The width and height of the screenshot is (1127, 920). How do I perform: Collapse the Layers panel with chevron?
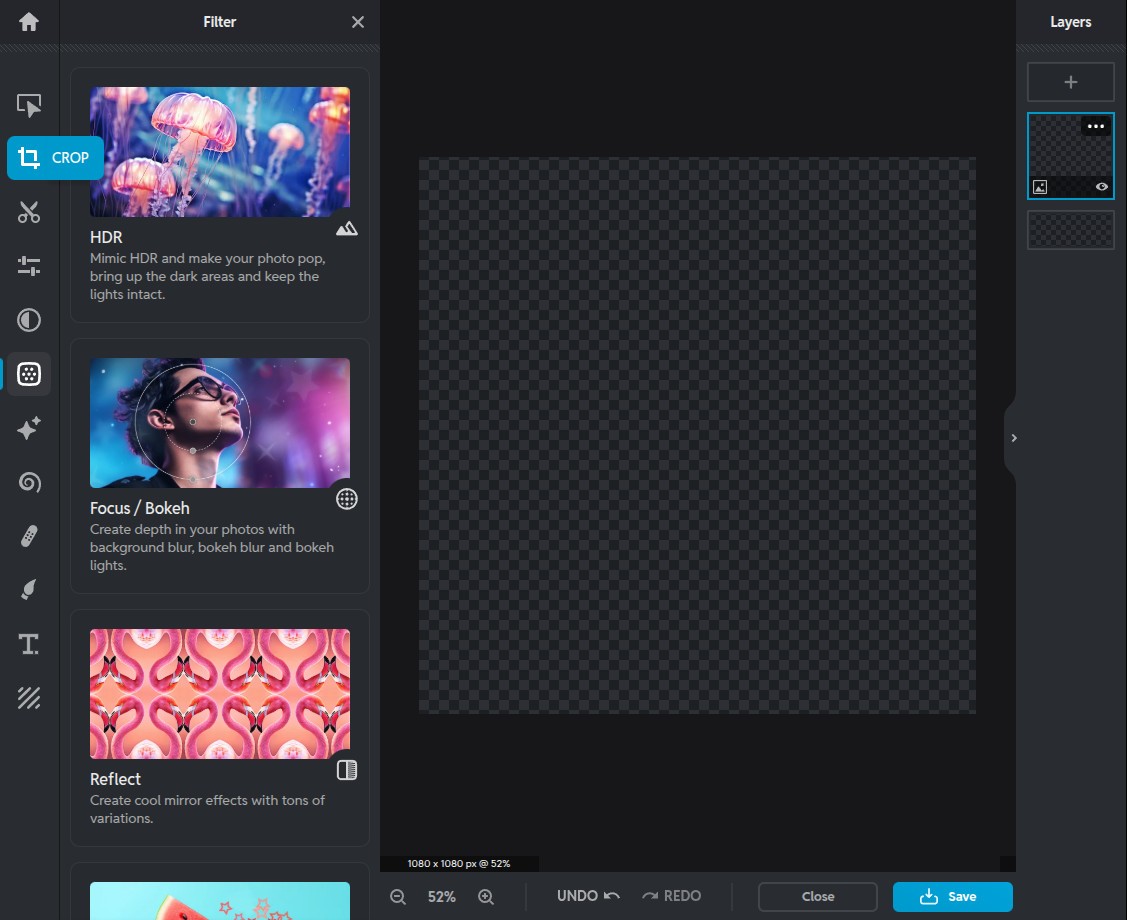pos(1013,438)
